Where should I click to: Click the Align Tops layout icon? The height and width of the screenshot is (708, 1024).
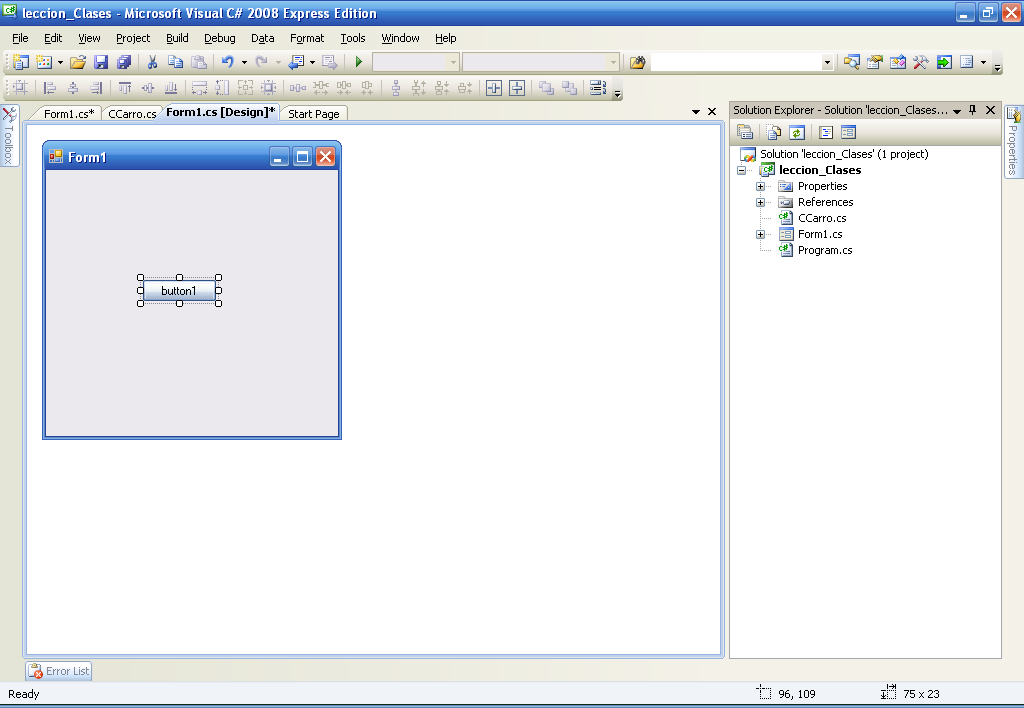click(125, 88)
